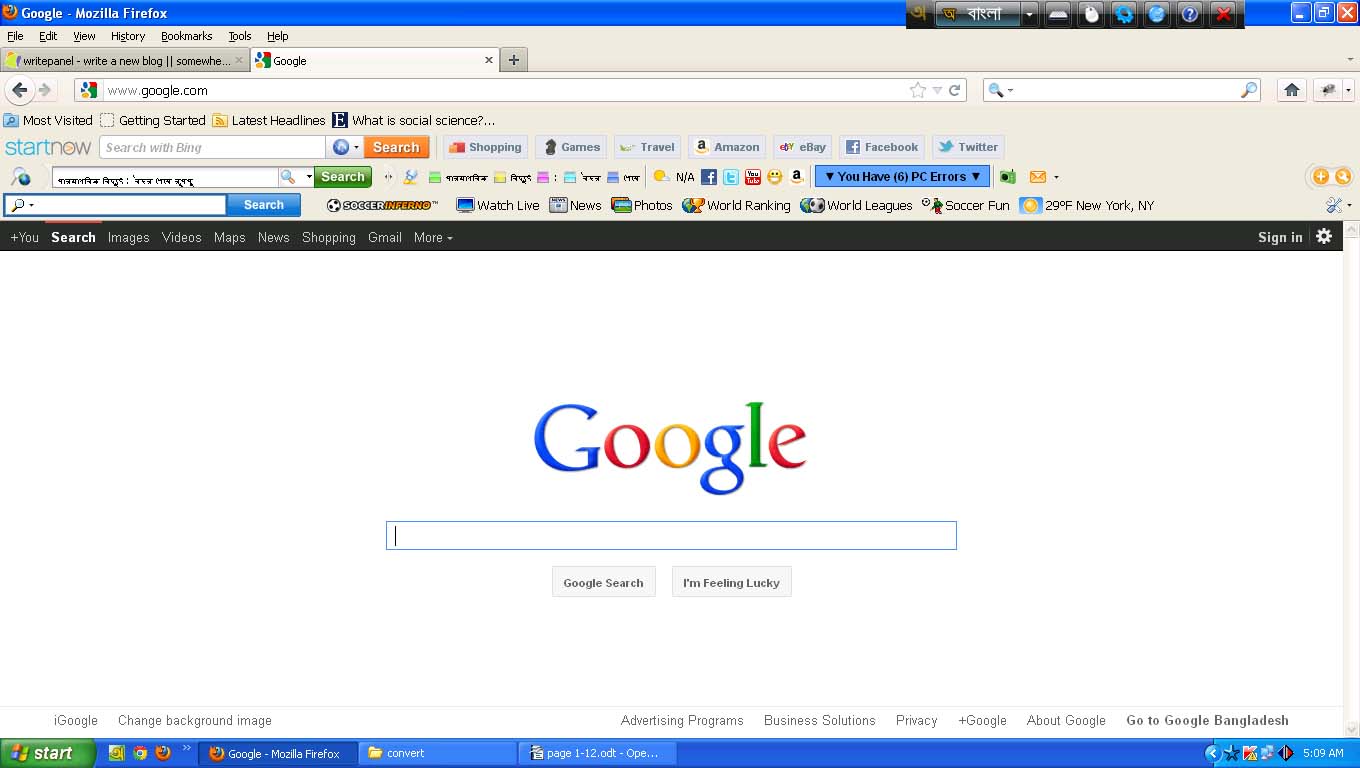Open Avro keyboard layout viewer icon

[1058, 14]
